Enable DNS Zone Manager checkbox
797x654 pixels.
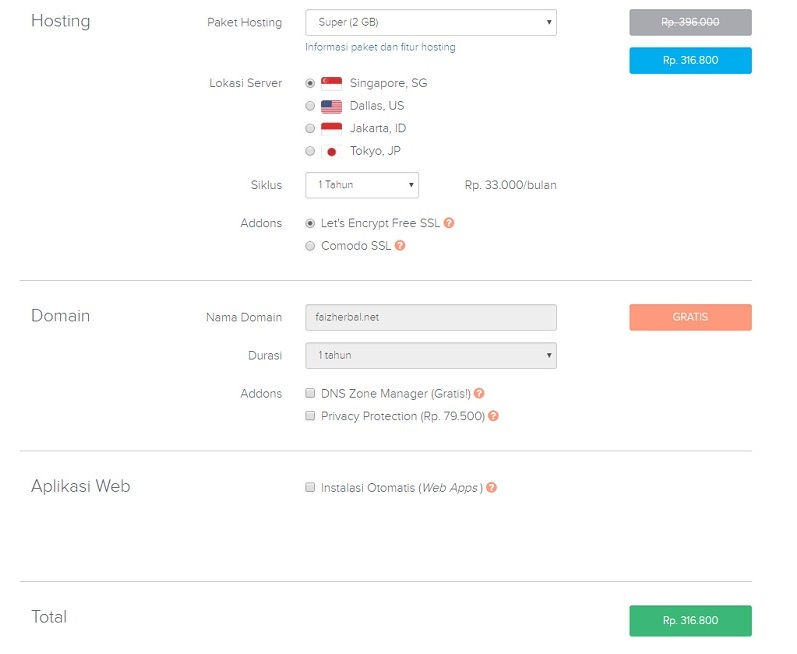click(x=310, y=393)
